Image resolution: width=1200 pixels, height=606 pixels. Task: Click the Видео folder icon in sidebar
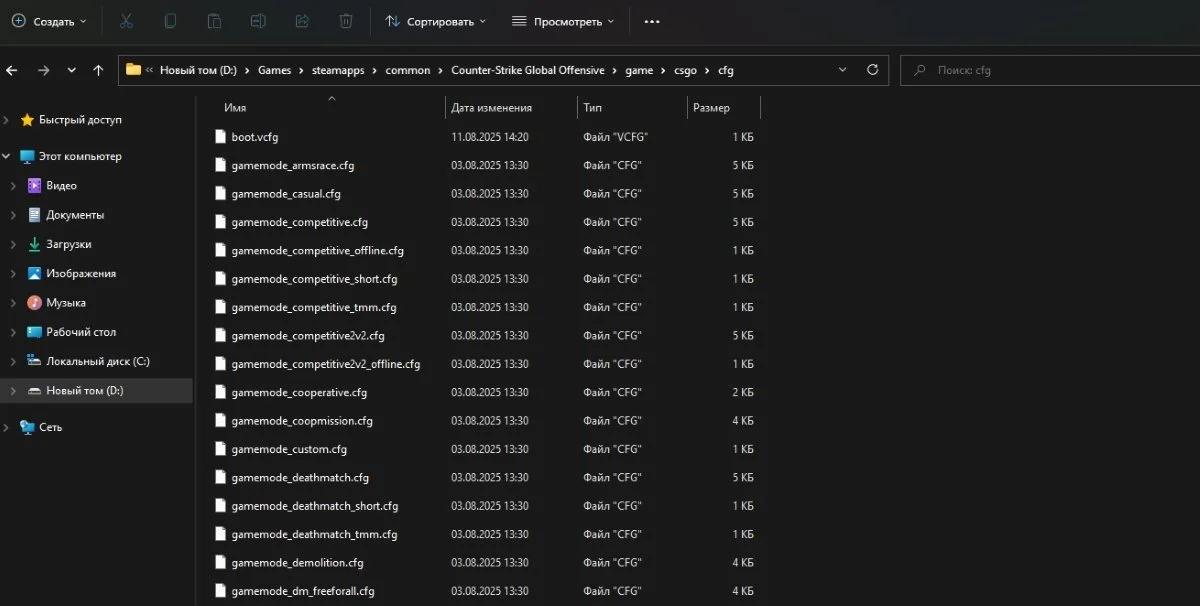pyautogui.click(x=34, y=185)
